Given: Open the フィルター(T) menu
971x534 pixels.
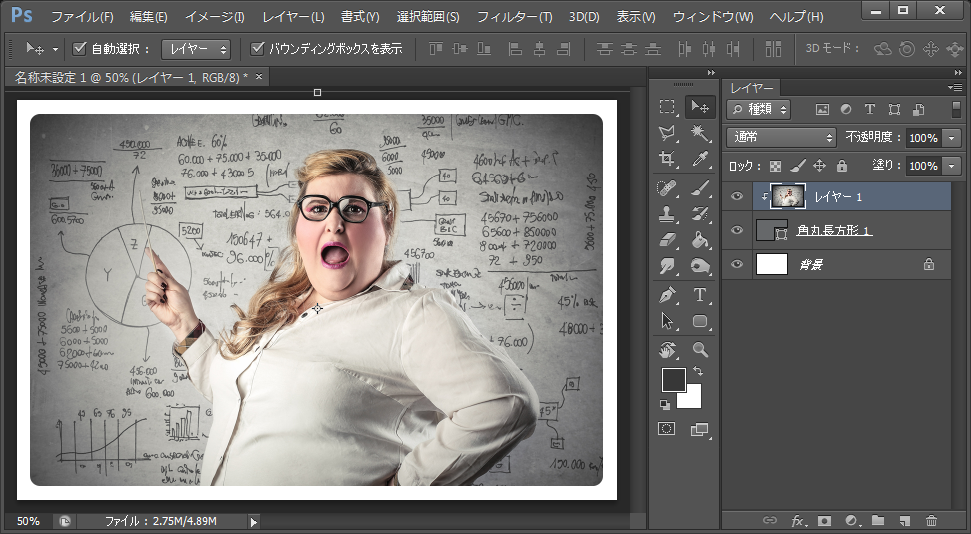Looking at the screenshot, I should pyautogui.click(x=514, y=17).
